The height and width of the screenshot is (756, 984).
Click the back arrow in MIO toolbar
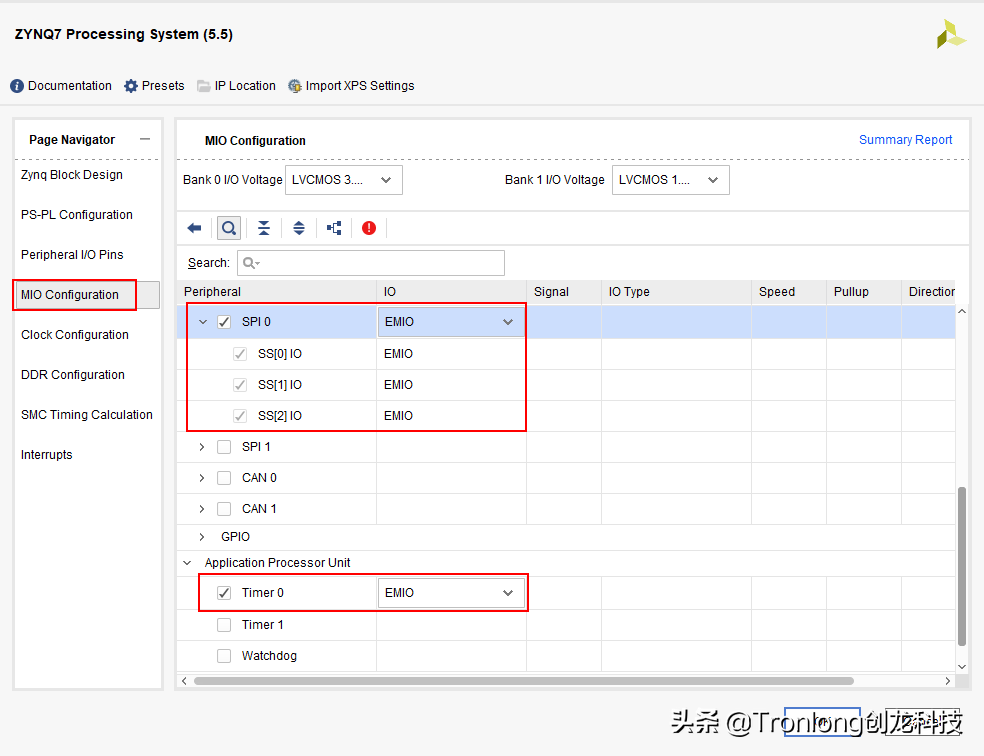(194, 228)
